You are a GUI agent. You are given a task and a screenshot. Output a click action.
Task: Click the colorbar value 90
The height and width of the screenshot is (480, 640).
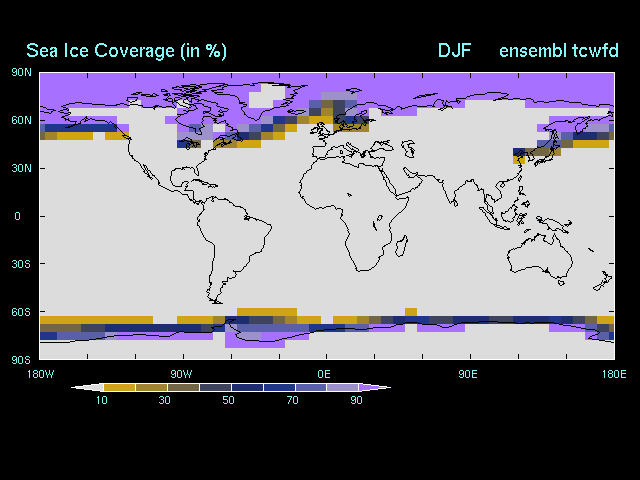click(356, 400)
